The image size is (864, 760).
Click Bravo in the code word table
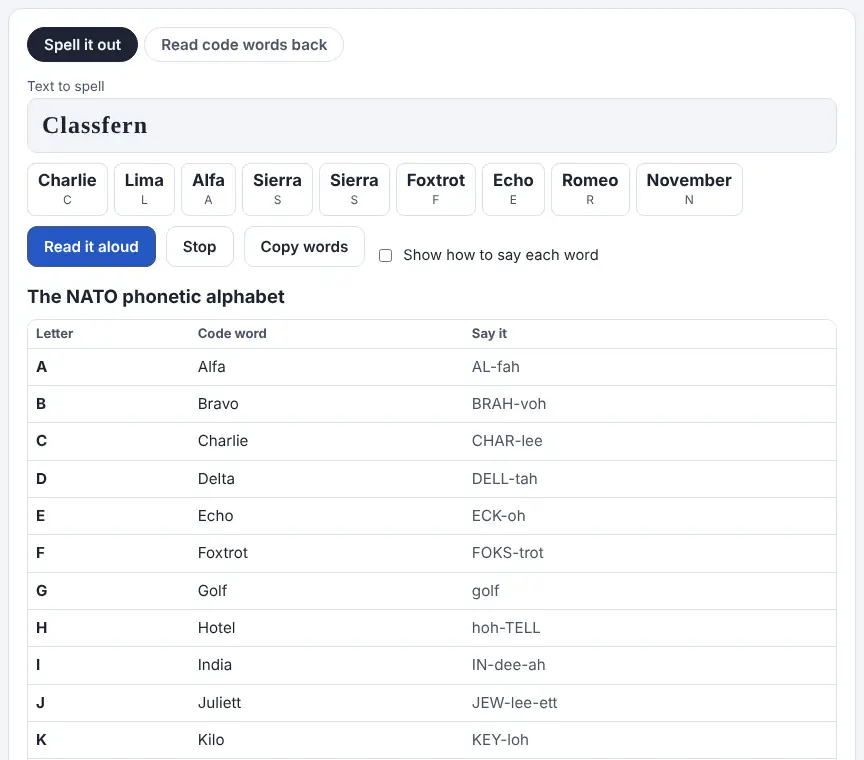coord(218,404)
